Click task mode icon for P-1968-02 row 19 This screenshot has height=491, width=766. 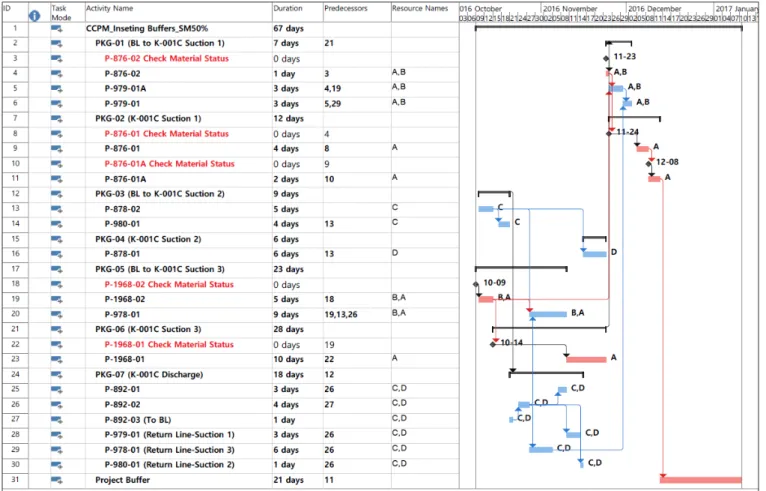click(57, 299)
